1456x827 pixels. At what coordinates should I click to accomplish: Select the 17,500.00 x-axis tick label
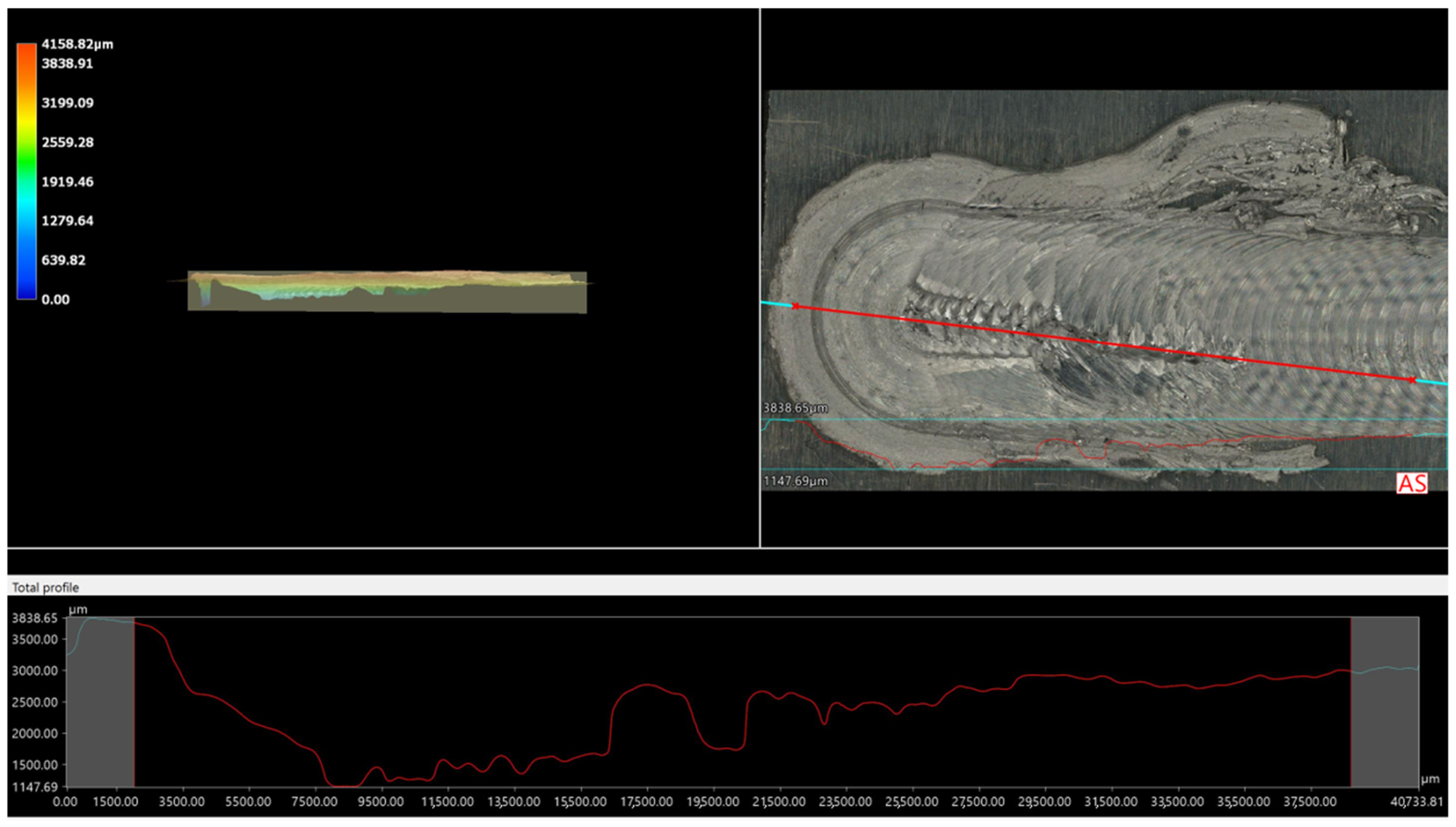point(646,802)
